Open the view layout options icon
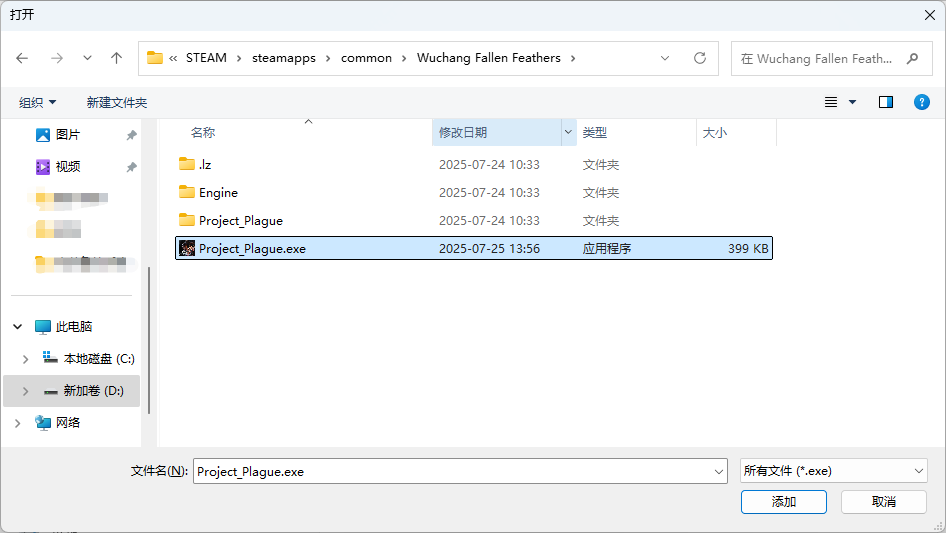Viewport: 946px width, 533px height. tap(831, 102)
